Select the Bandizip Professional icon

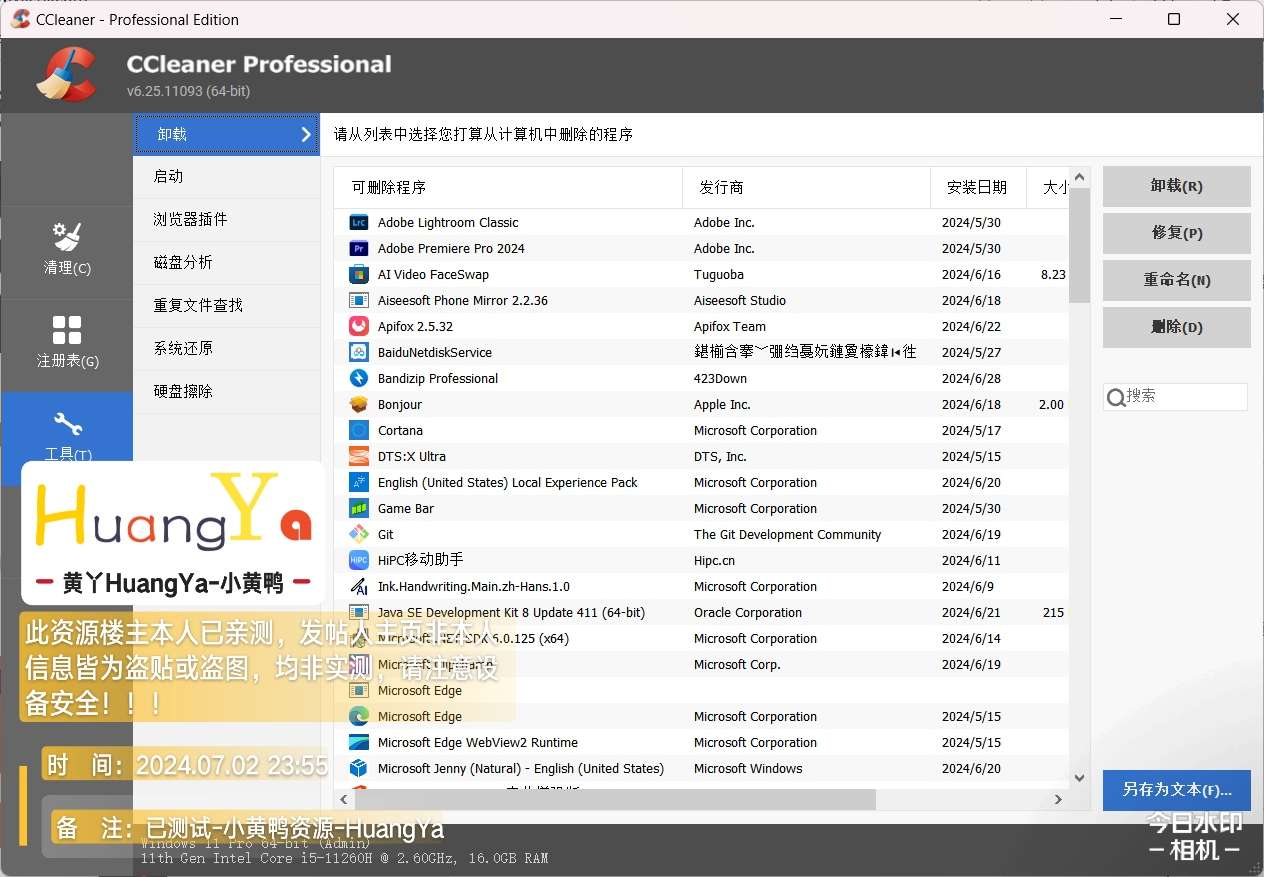pos(359,379)
